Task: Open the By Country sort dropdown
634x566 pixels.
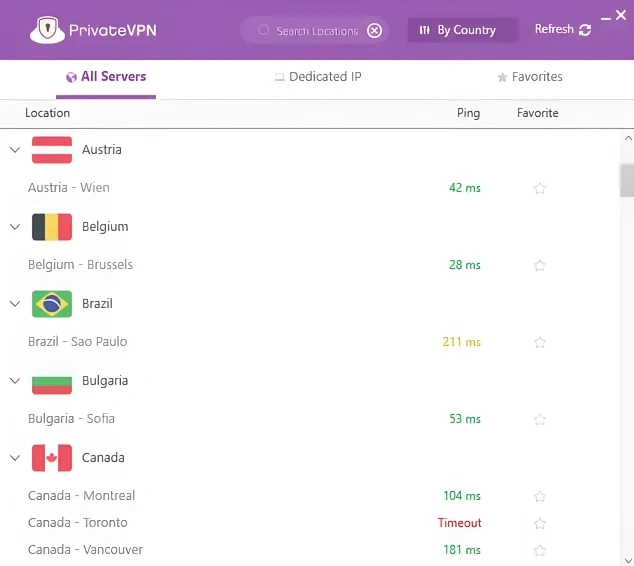Action: click(462, 30)
